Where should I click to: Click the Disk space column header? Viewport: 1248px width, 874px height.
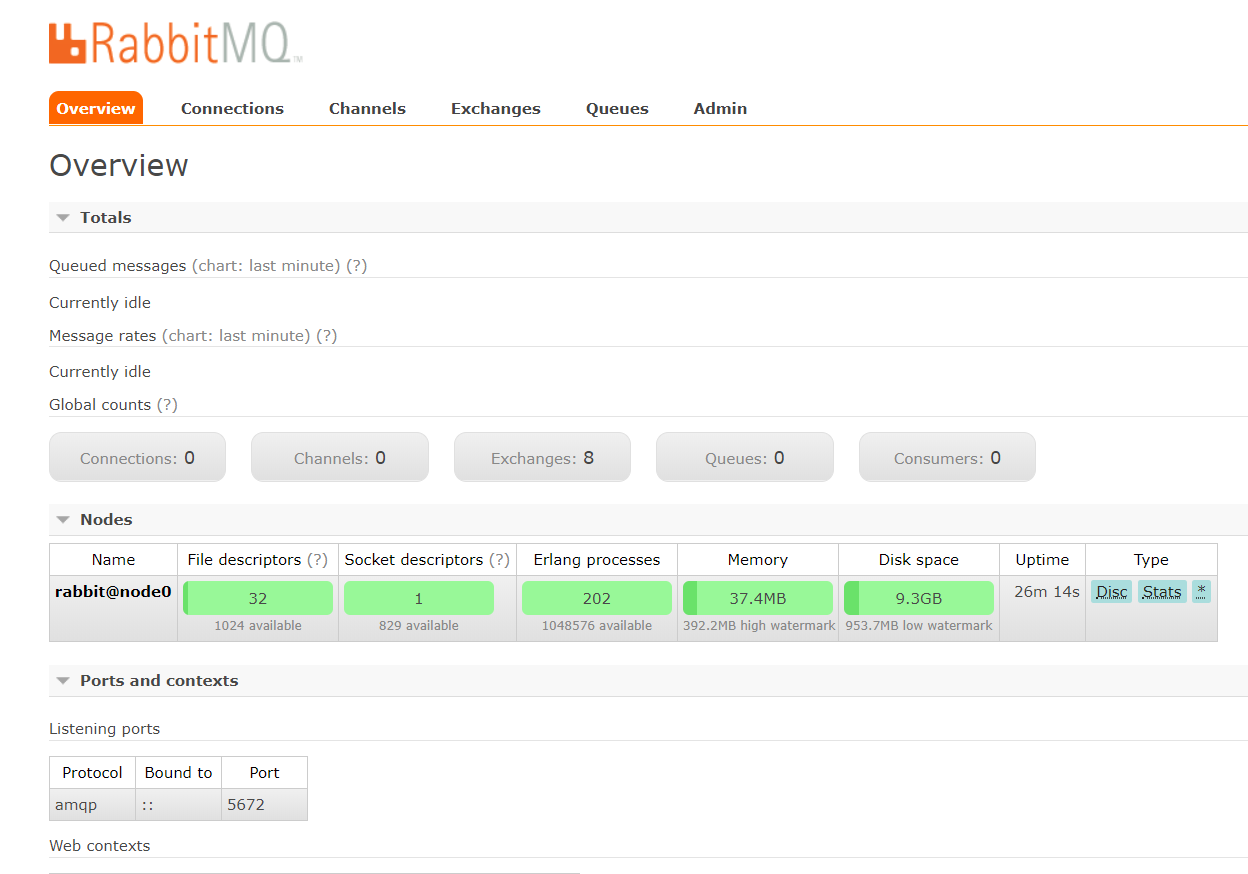click(919, 559)
